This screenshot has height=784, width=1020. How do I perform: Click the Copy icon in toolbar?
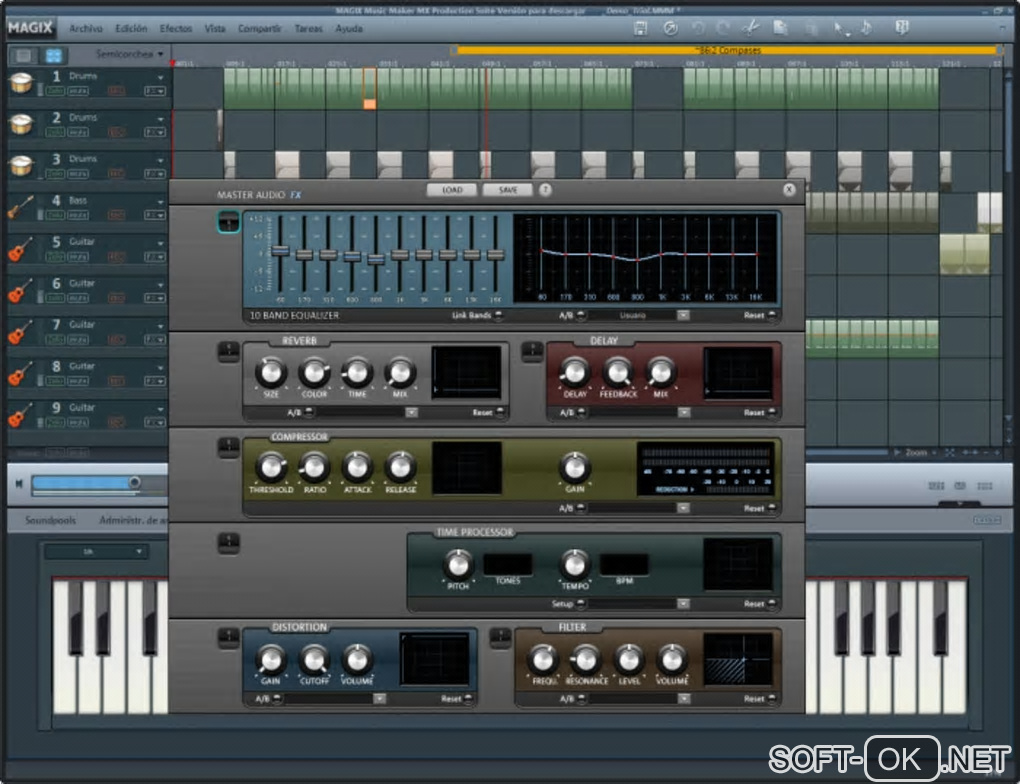point(780,27)
